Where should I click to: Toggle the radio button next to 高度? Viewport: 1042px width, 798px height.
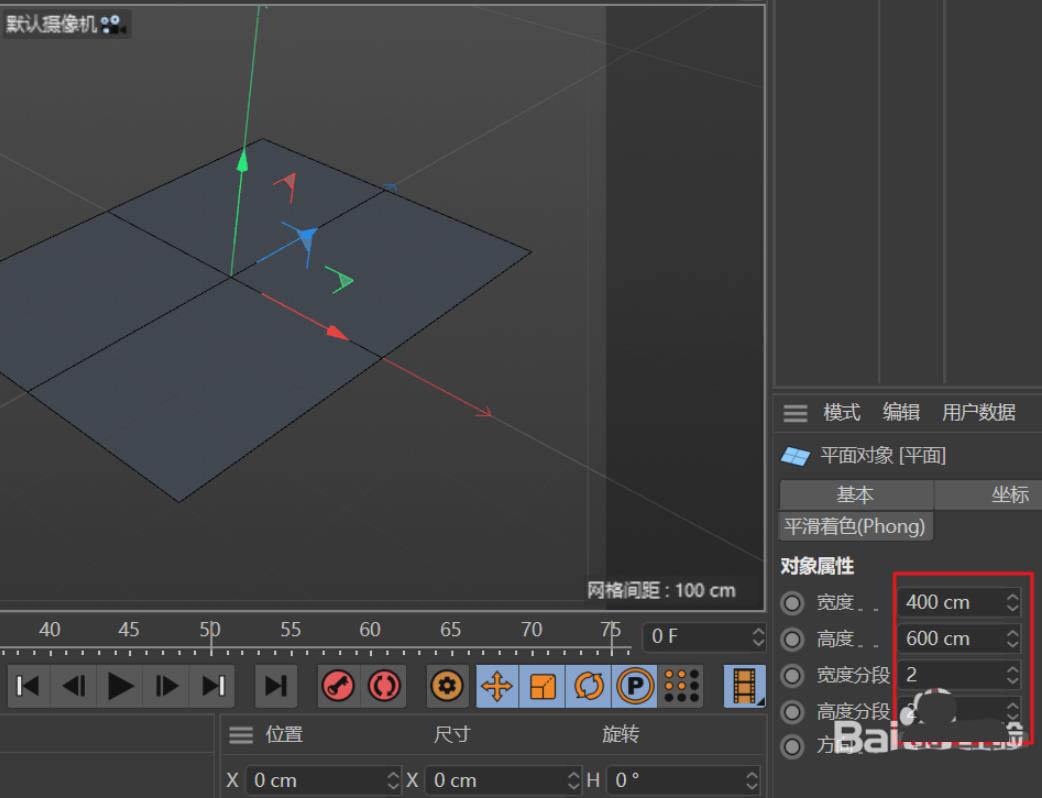click(x=792, y=639)
